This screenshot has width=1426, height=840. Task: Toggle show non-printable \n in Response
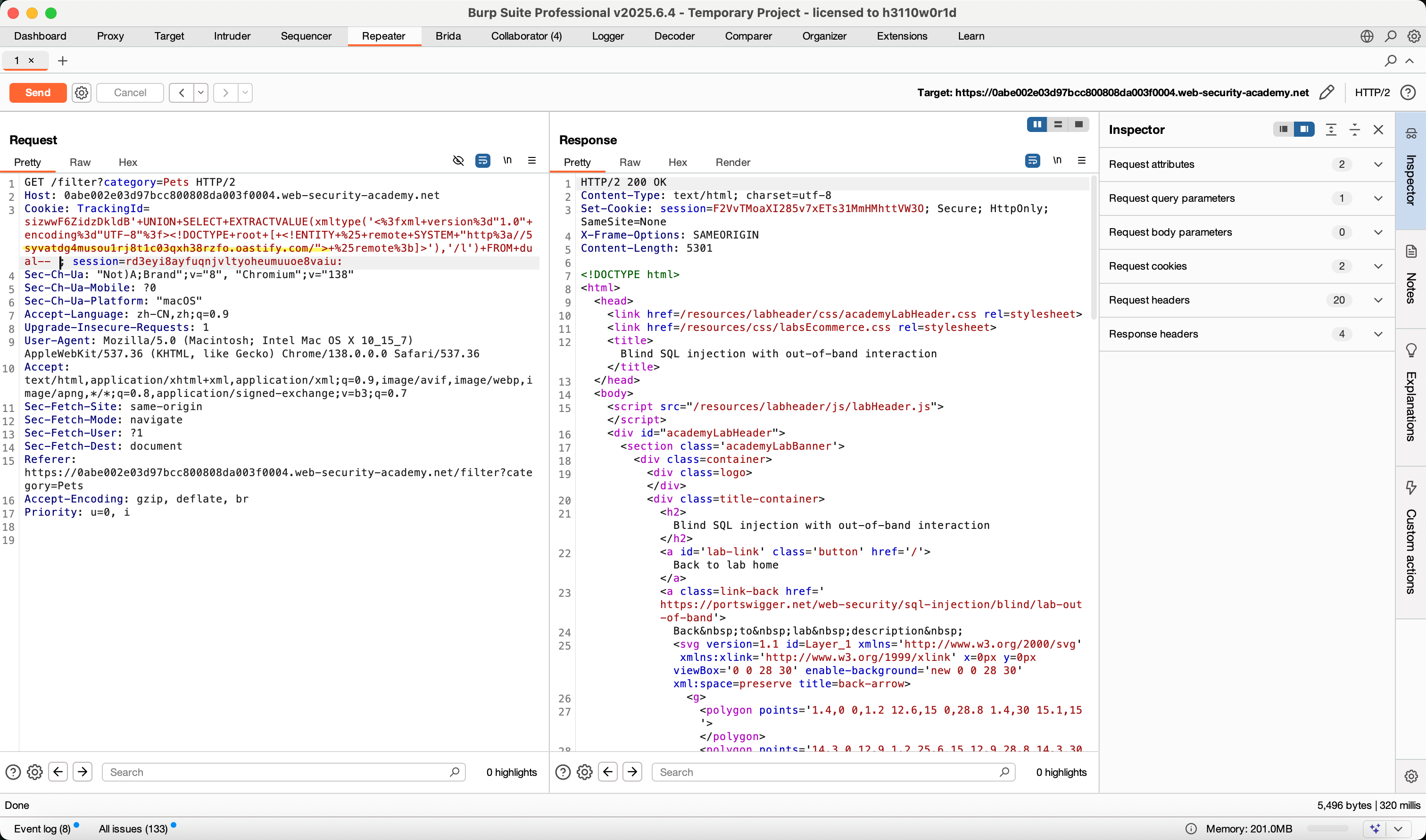pyautogui.click(x=1057, y=160)
